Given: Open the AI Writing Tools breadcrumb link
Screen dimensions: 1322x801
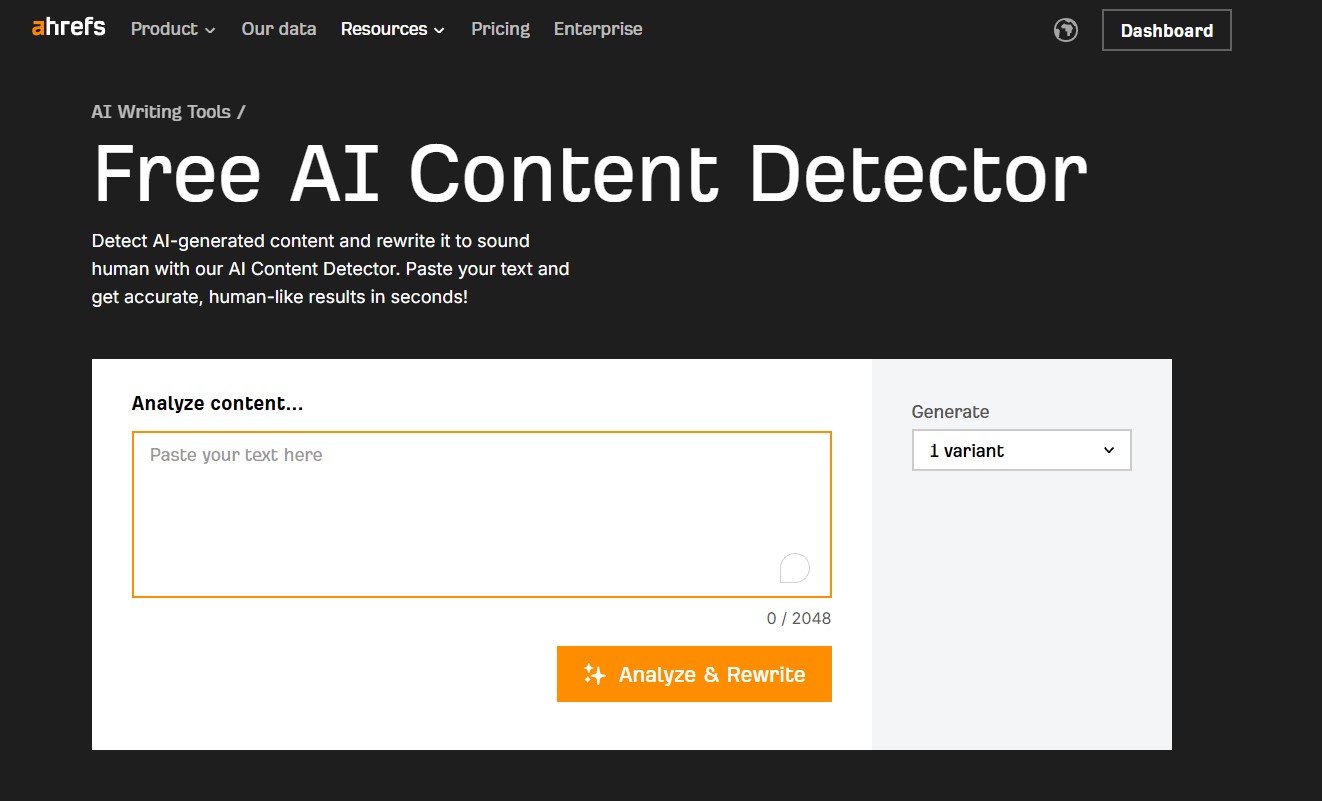Looking at the screenshot, I should pos(161,111).
